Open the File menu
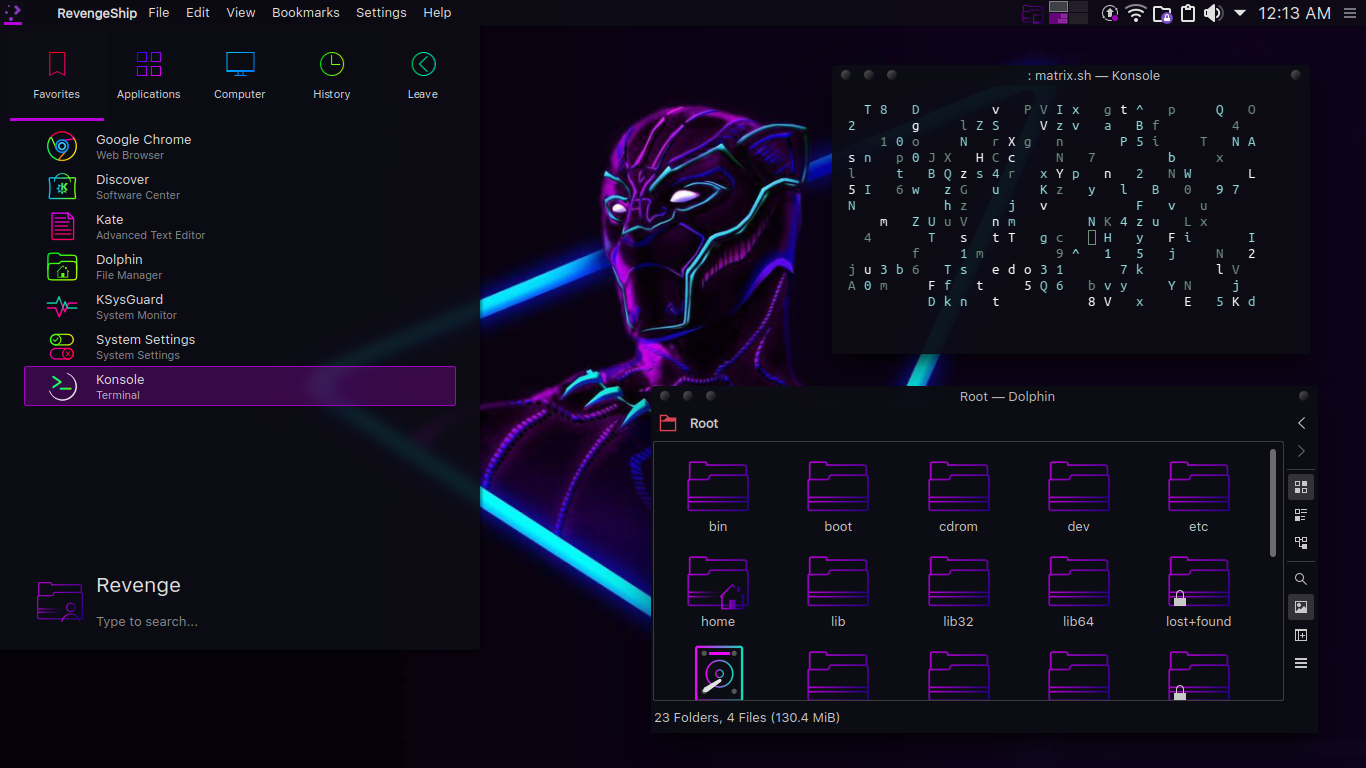Image resolution: width=1366 pixels, height=768 pixels. 159,13
